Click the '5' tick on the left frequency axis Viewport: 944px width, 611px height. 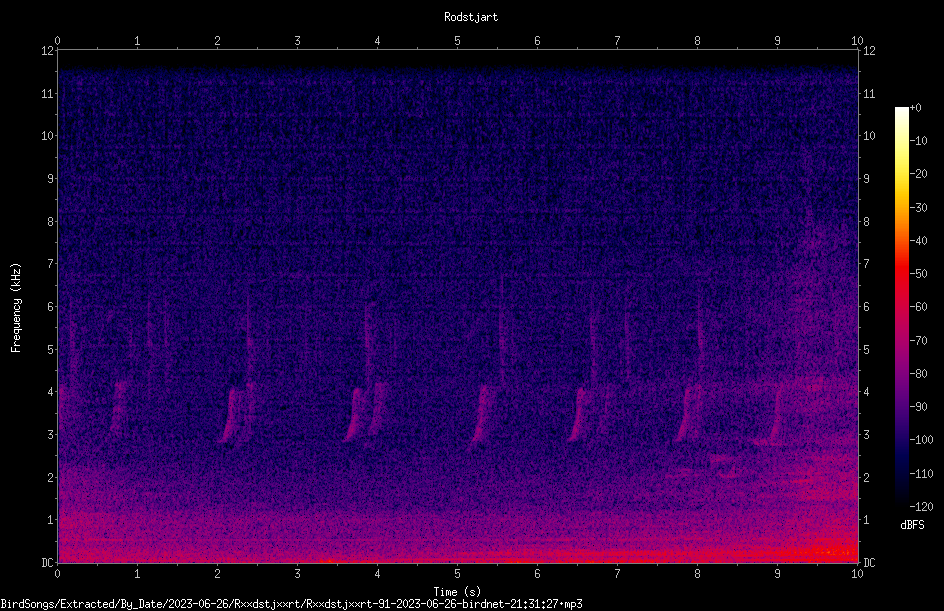coord(50,349)
